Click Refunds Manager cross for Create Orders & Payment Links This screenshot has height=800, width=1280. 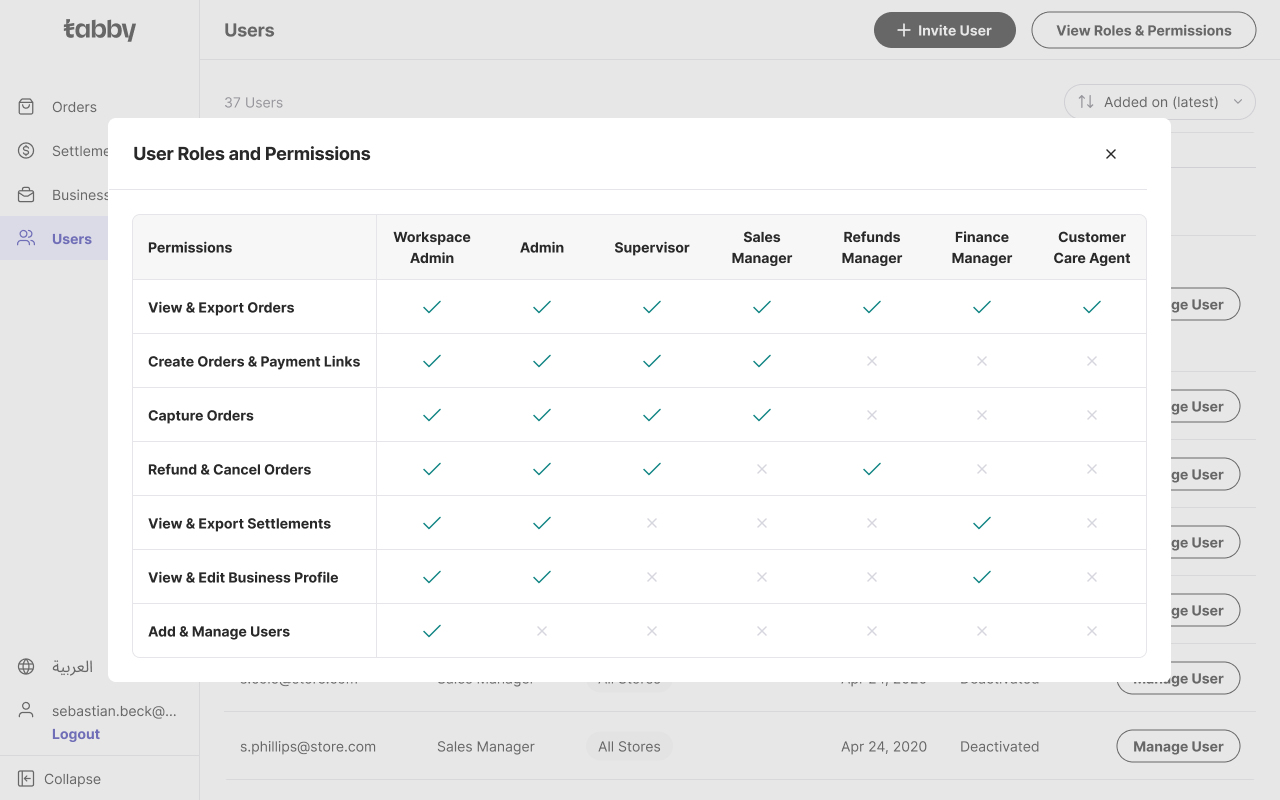872,361
